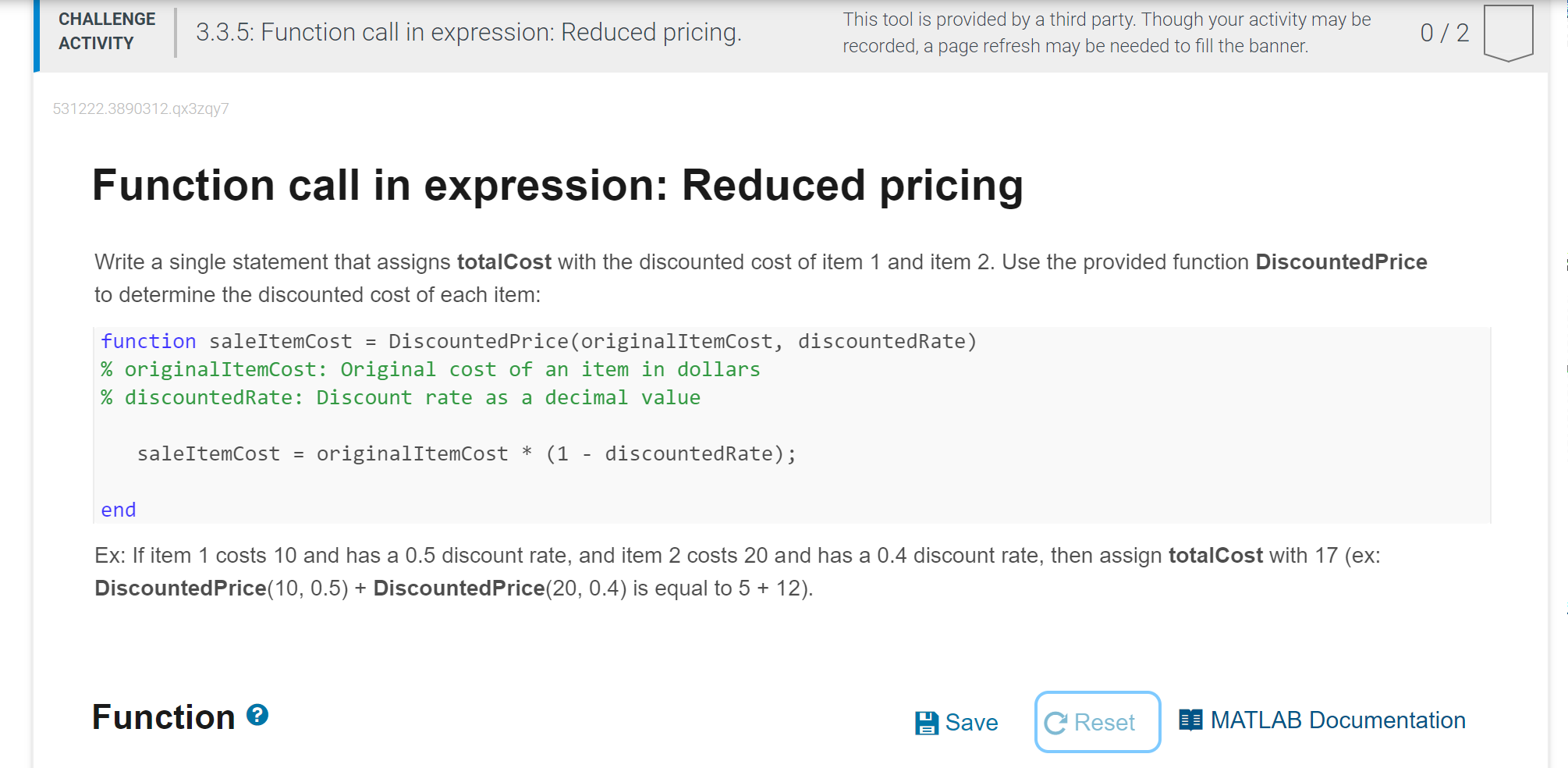Click the Save icon to store your code

point(927,722)
